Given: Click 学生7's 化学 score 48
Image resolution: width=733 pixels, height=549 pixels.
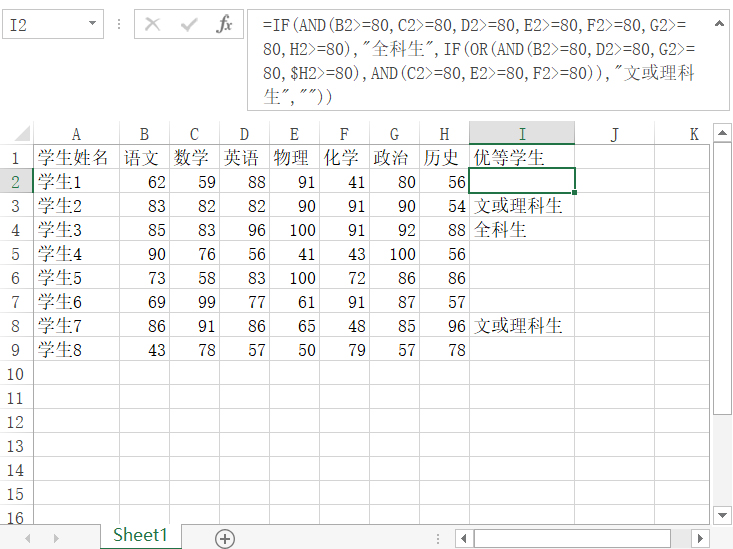Looking at the screenshot, I should [x=345, y=325].
